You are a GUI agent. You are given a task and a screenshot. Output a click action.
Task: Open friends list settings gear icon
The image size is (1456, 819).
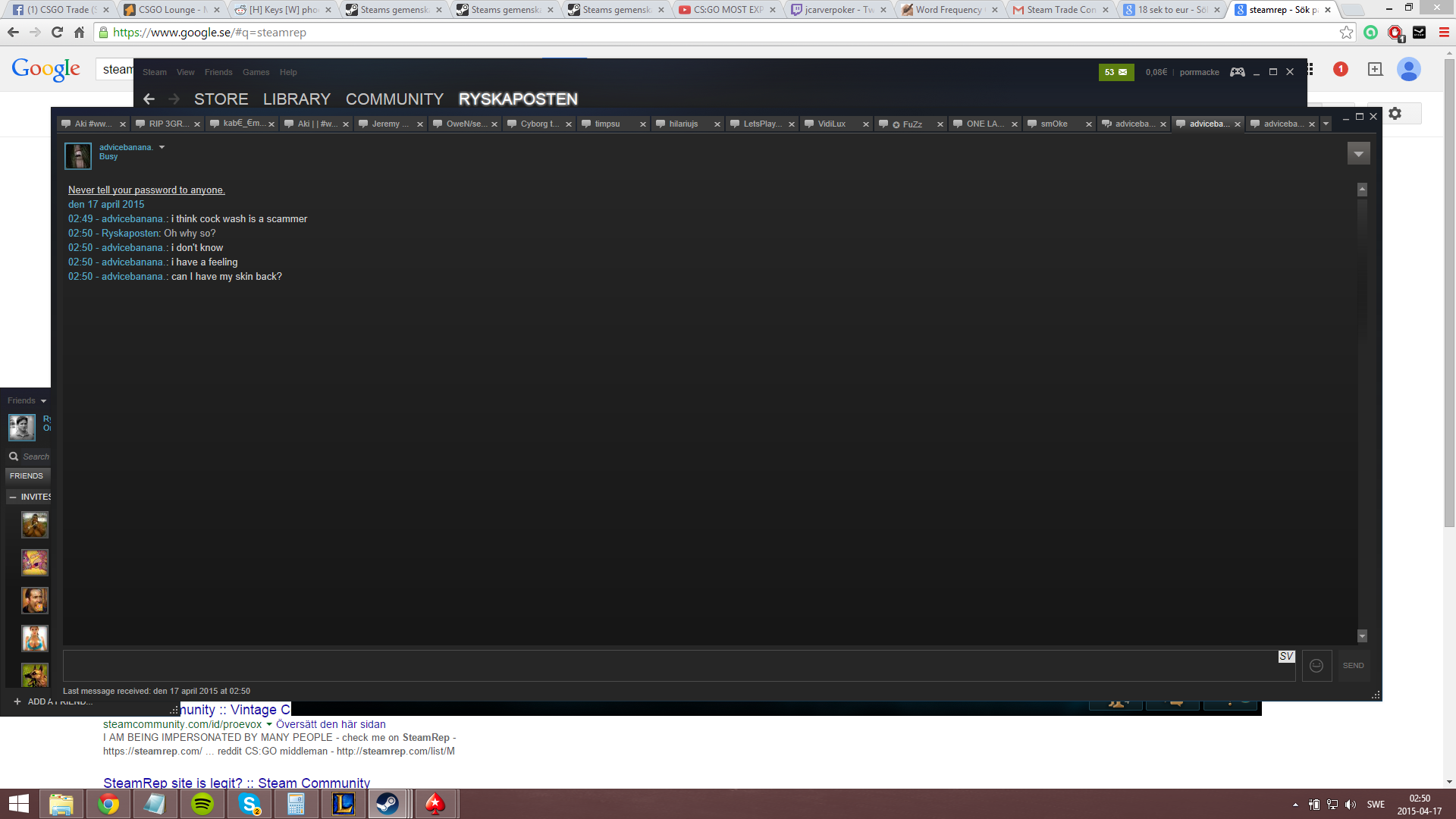[1395, 114]
